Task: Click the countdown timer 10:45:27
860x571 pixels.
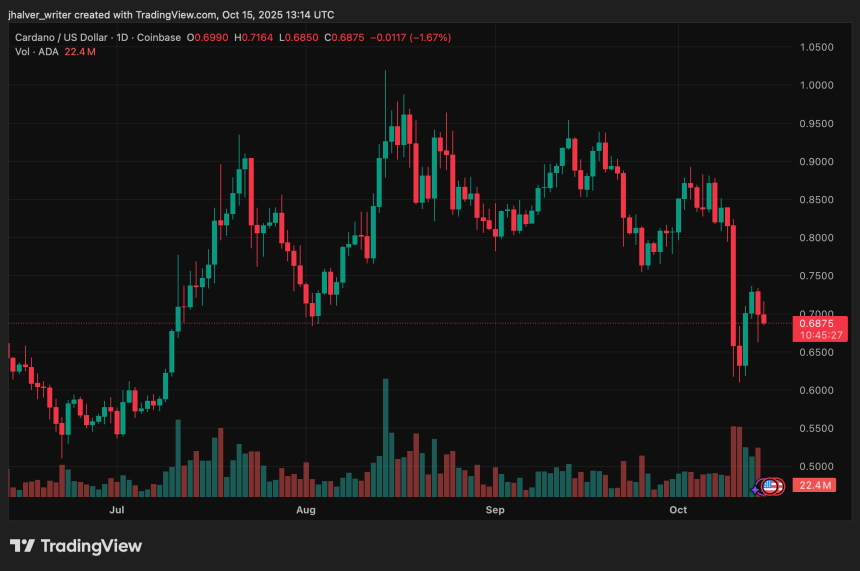Action: [x=819, y=336]
